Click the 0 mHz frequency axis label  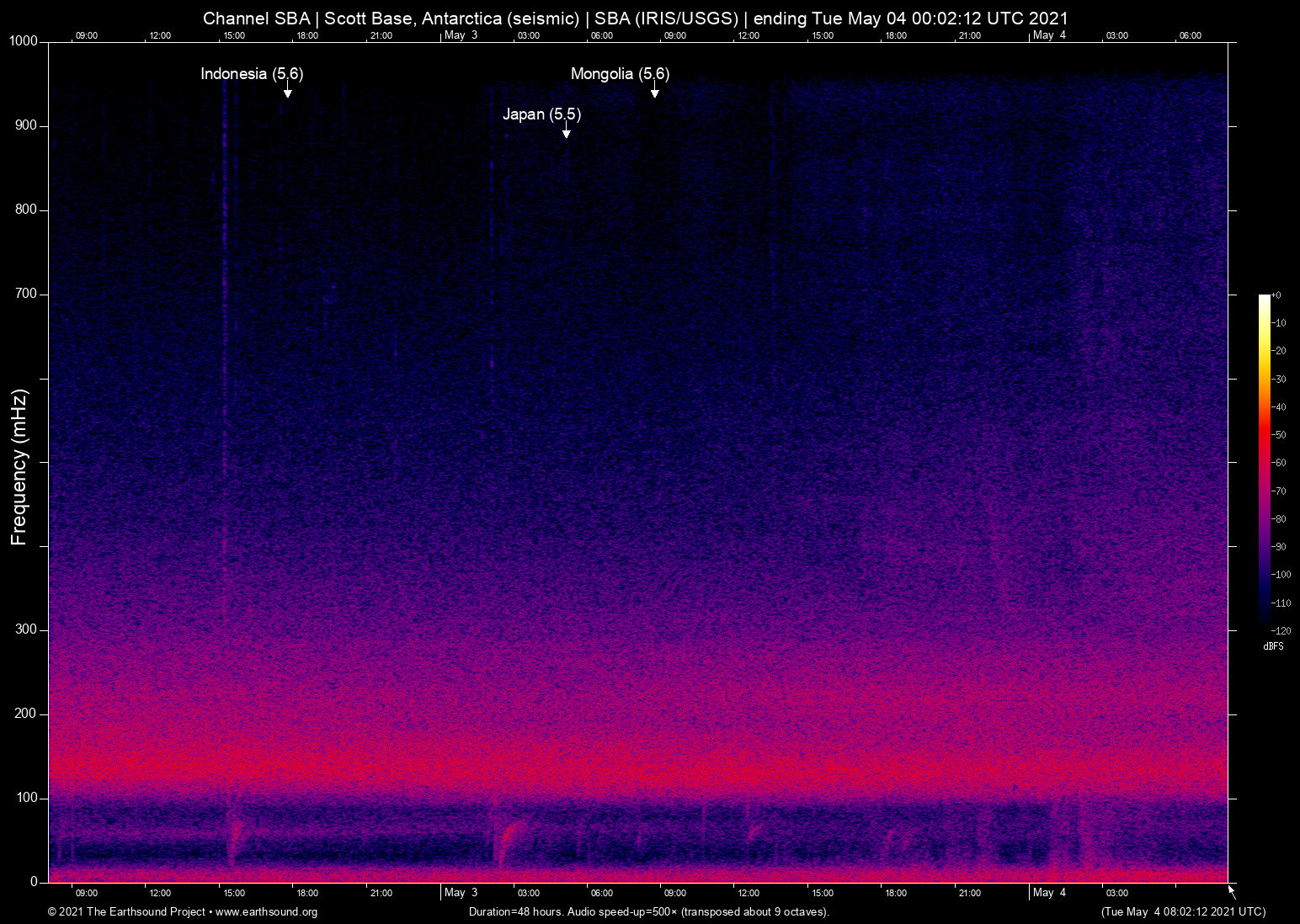point(35,881)
